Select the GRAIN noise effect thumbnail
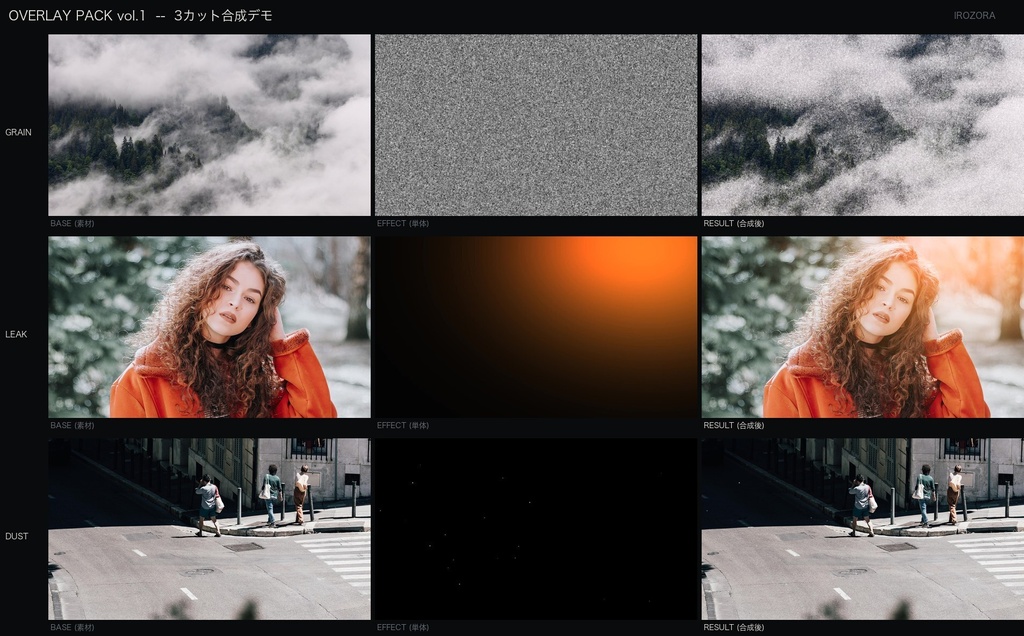 point(536,125)
